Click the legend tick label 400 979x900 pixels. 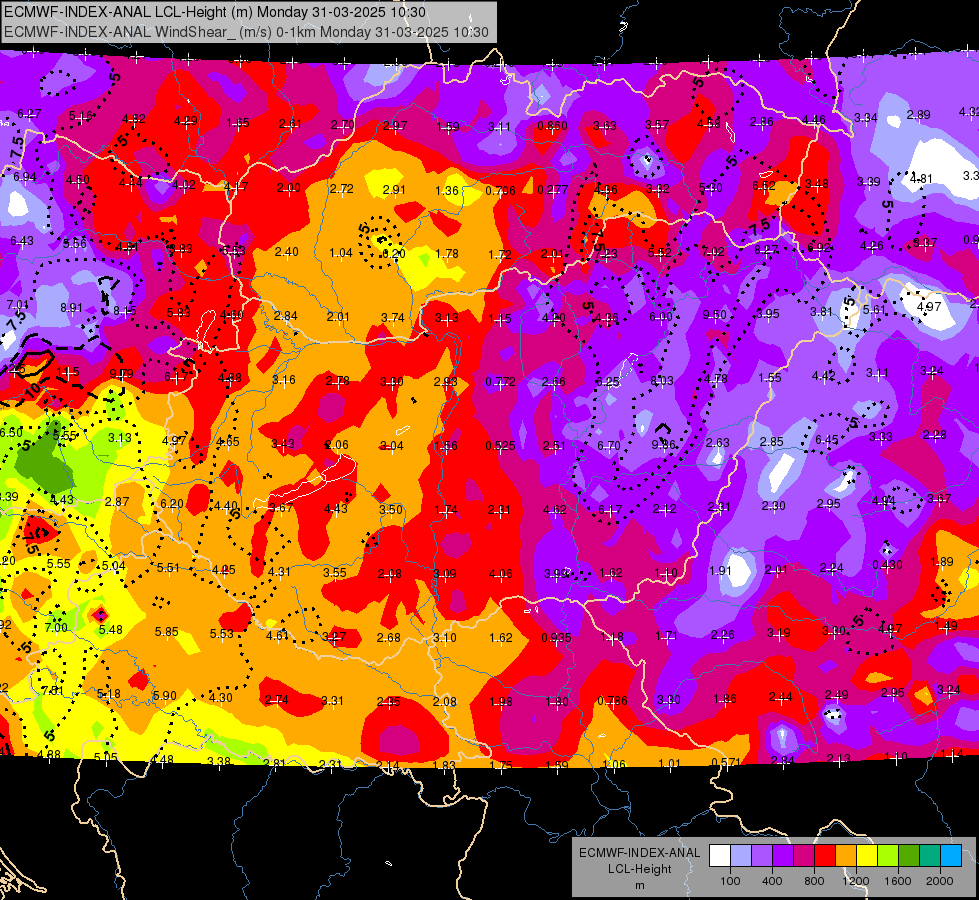point(772,881)
